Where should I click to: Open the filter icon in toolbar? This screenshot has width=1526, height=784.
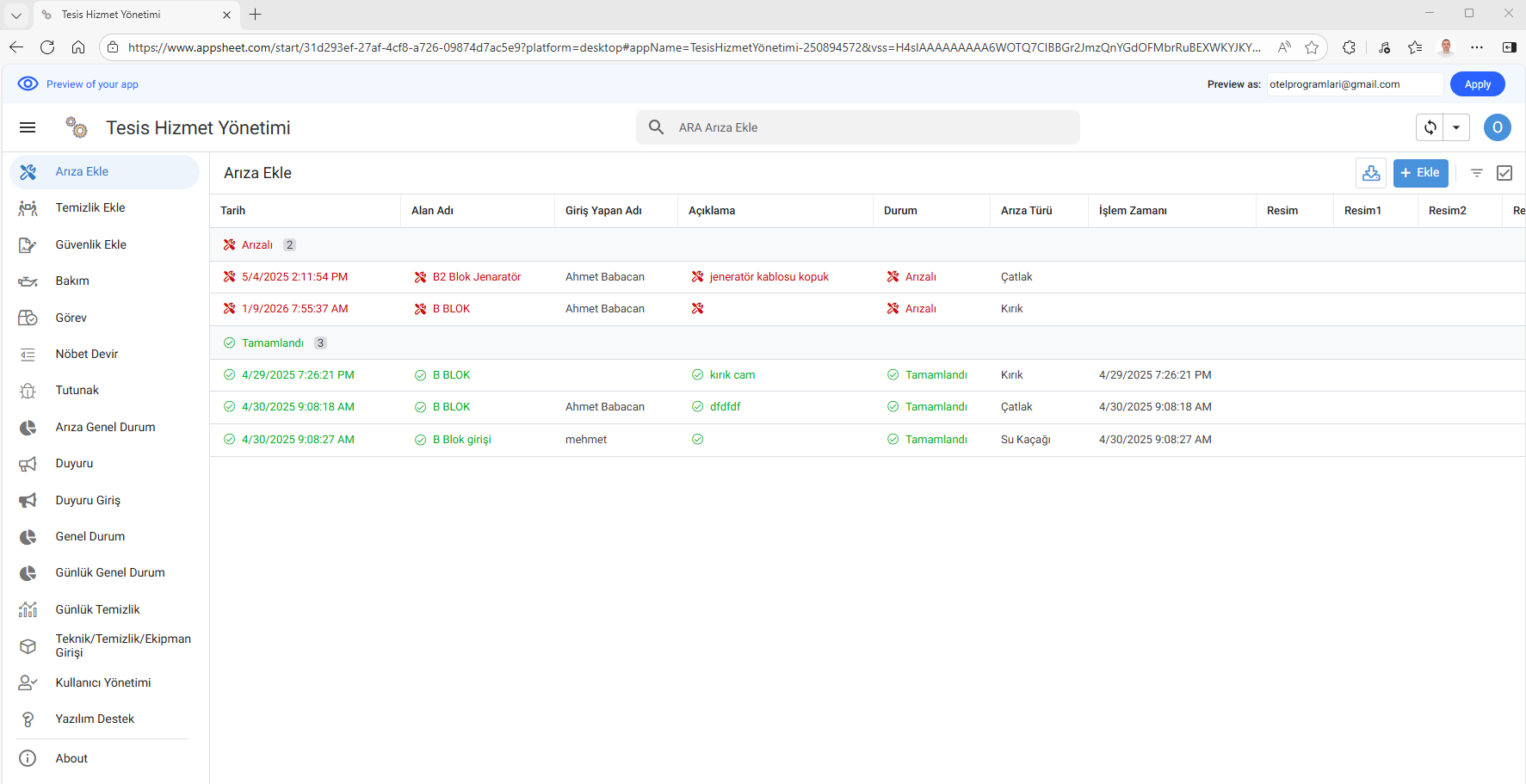coord(1476,173)
